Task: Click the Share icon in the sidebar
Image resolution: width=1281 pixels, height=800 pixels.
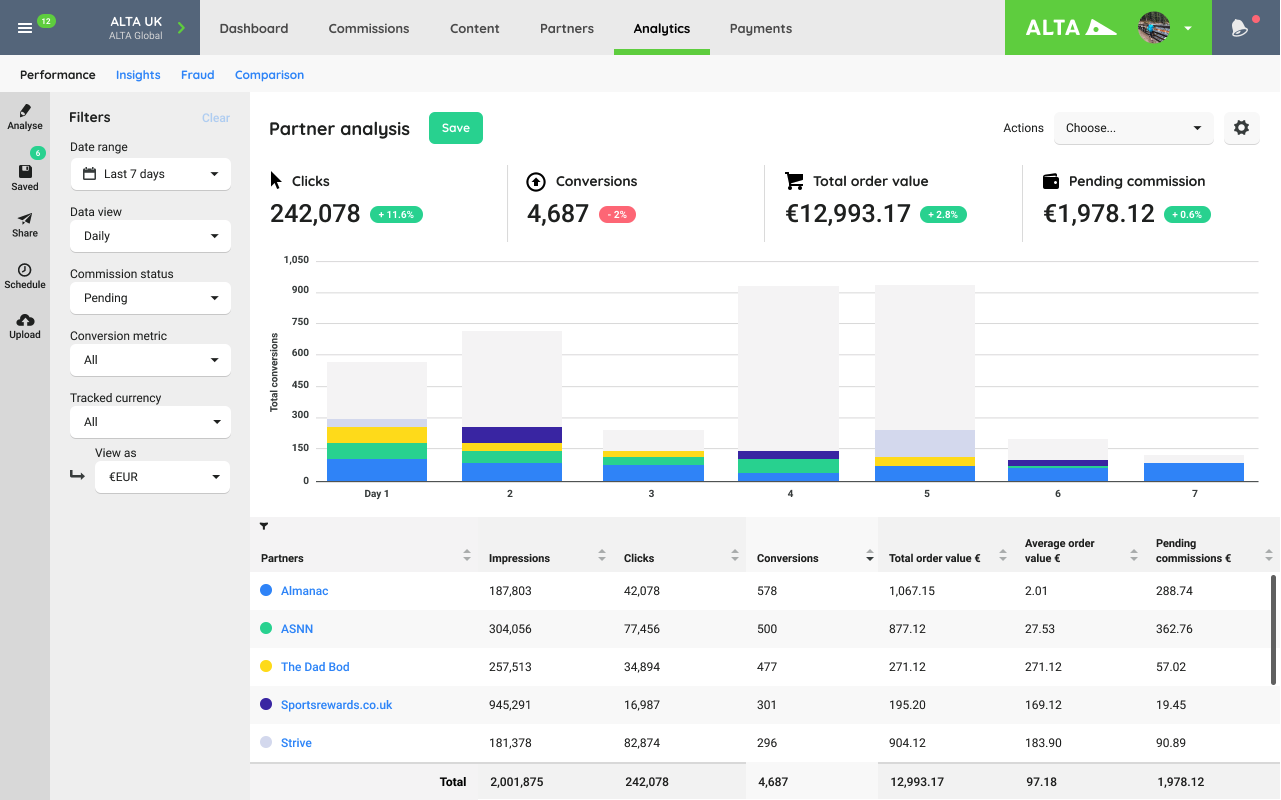Action: point(25,224)
